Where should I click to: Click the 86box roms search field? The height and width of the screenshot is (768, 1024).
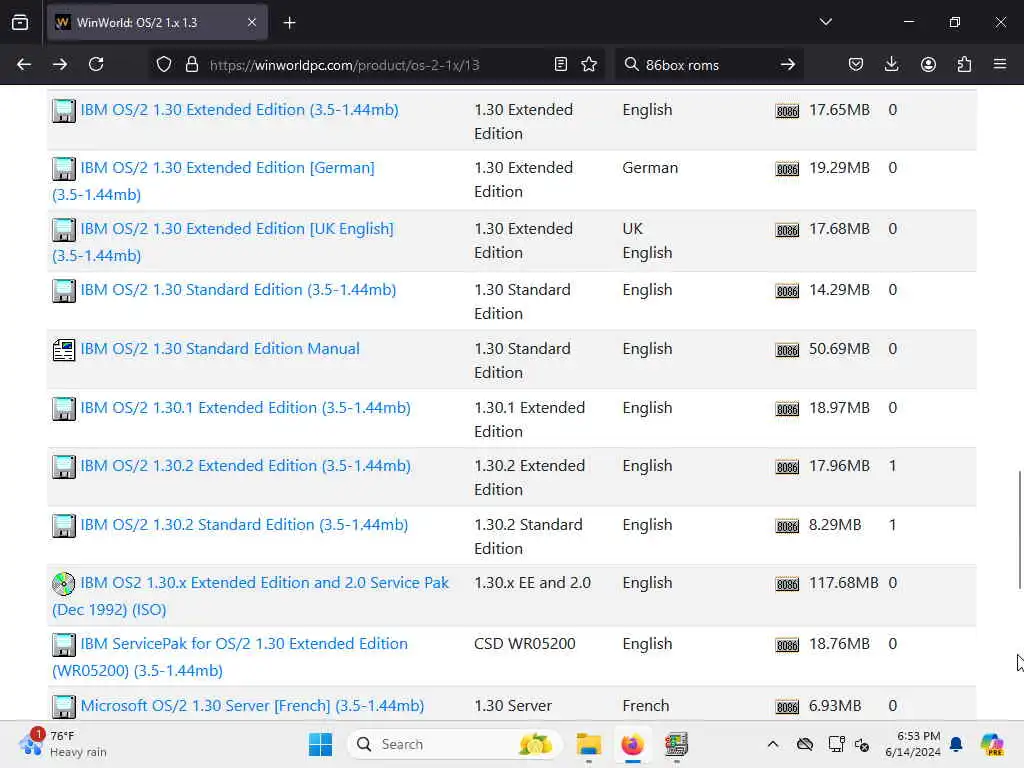tap(709, 65)
